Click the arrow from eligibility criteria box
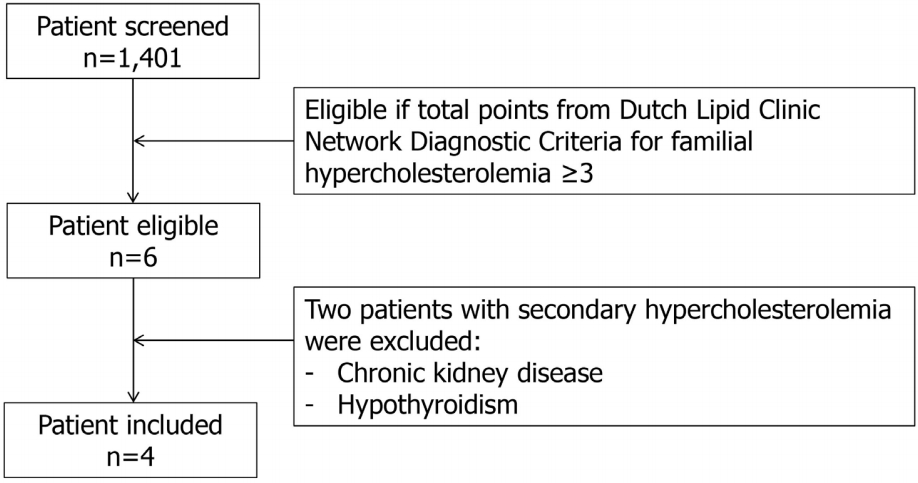Image resolution: width=918 pixels, height=483 pixels. point(214,141)
